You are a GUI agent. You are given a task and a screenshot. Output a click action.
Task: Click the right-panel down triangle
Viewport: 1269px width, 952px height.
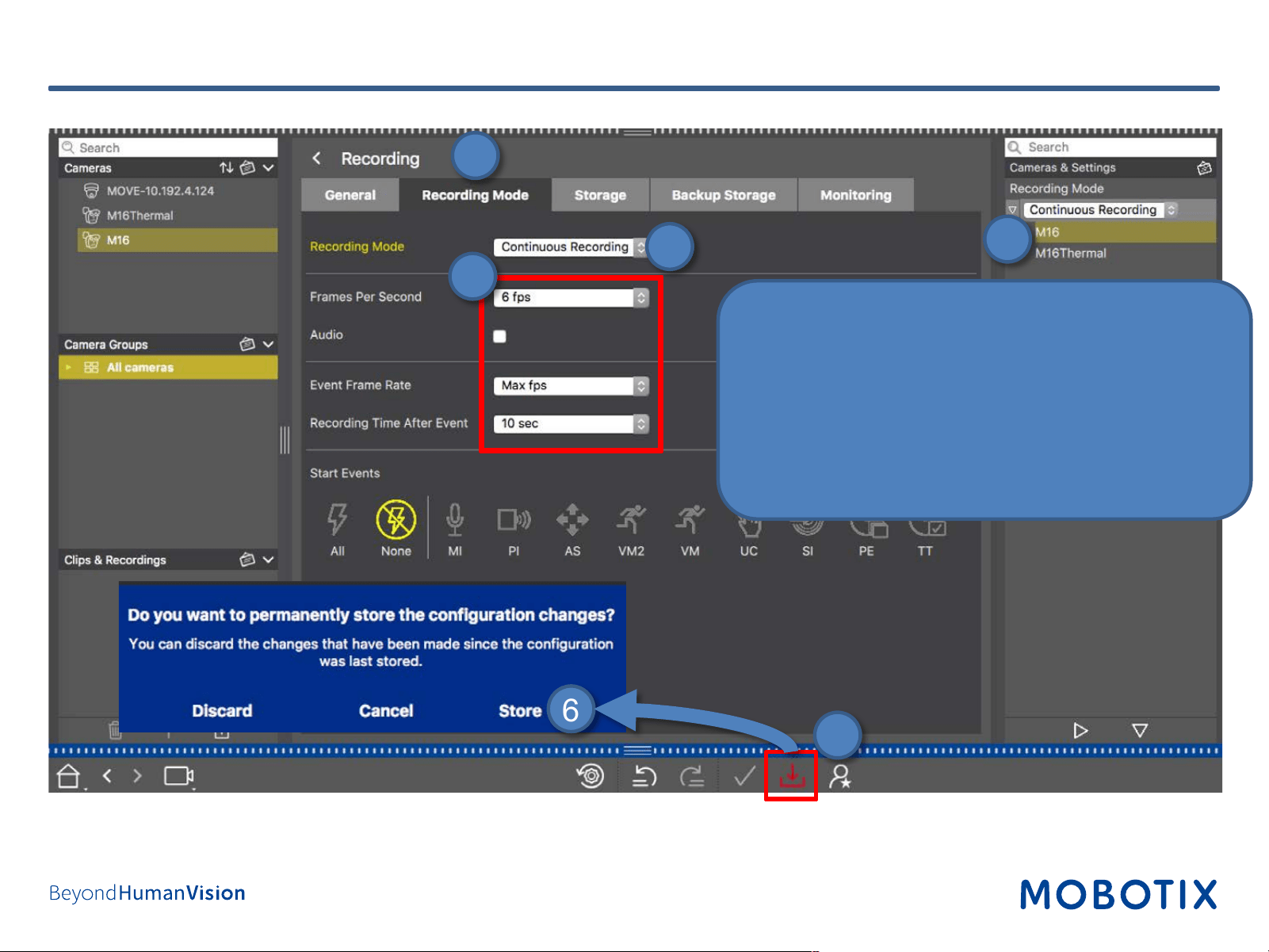pyautogui.click(x=1140, y=730)
